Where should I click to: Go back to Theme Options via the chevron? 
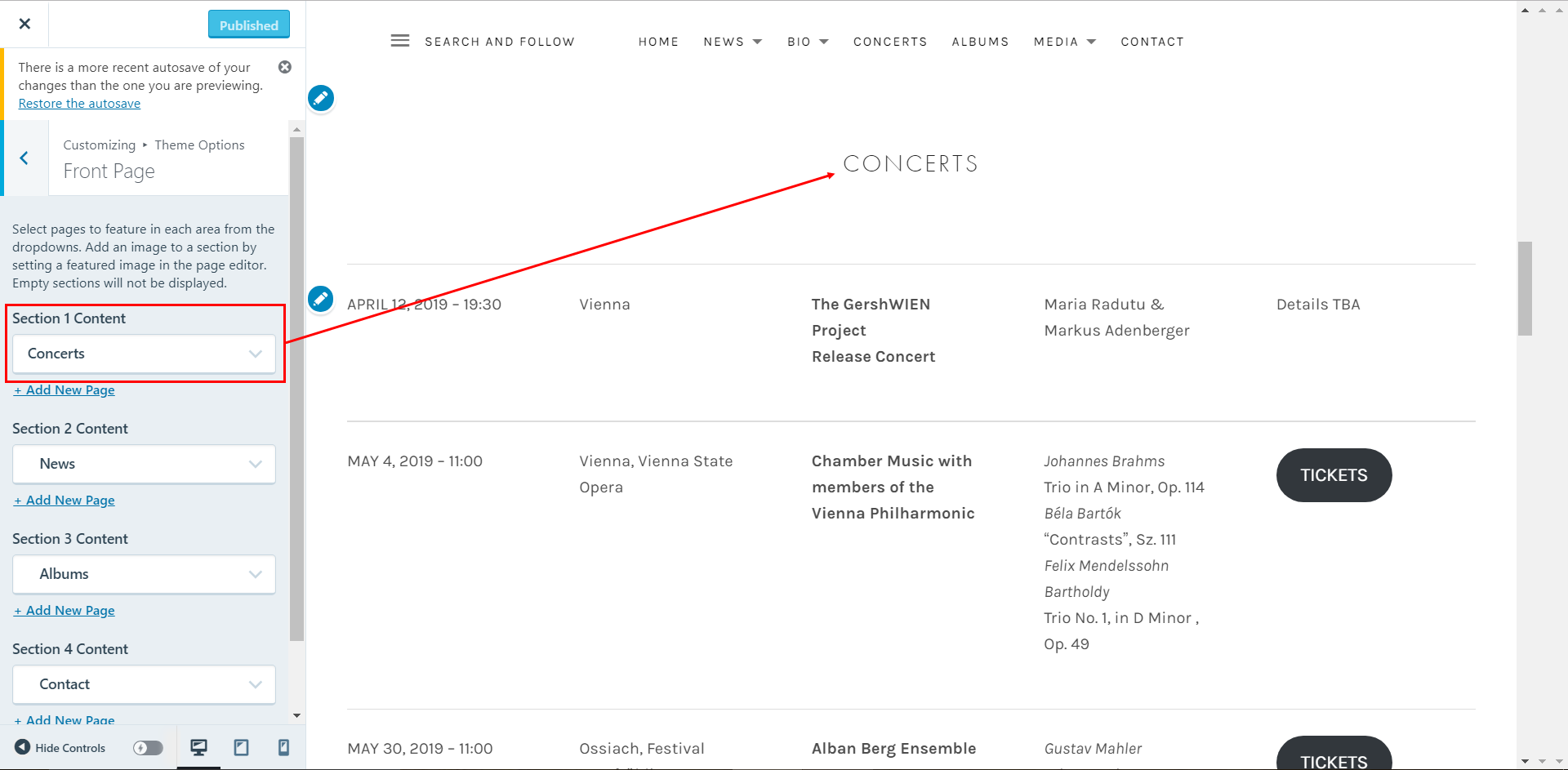pyautogui.click(x=24, y=158)
